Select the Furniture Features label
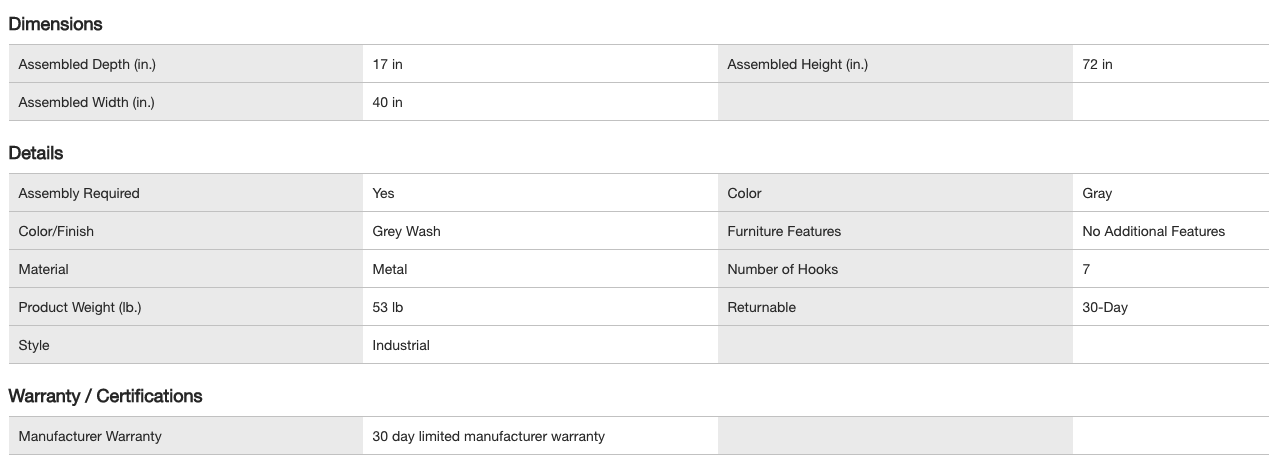Viewport: 1269px width, 456px height. coord(784,231)
